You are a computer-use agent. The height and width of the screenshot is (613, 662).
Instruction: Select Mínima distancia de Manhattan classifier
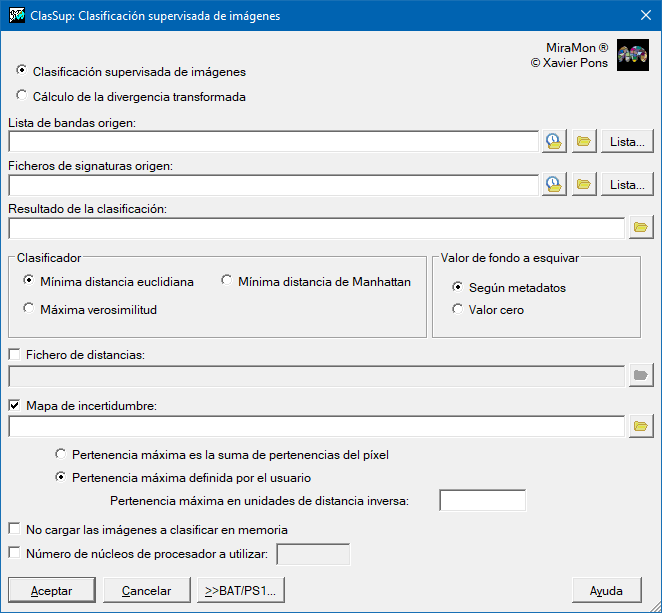click(x=227, y=281)
